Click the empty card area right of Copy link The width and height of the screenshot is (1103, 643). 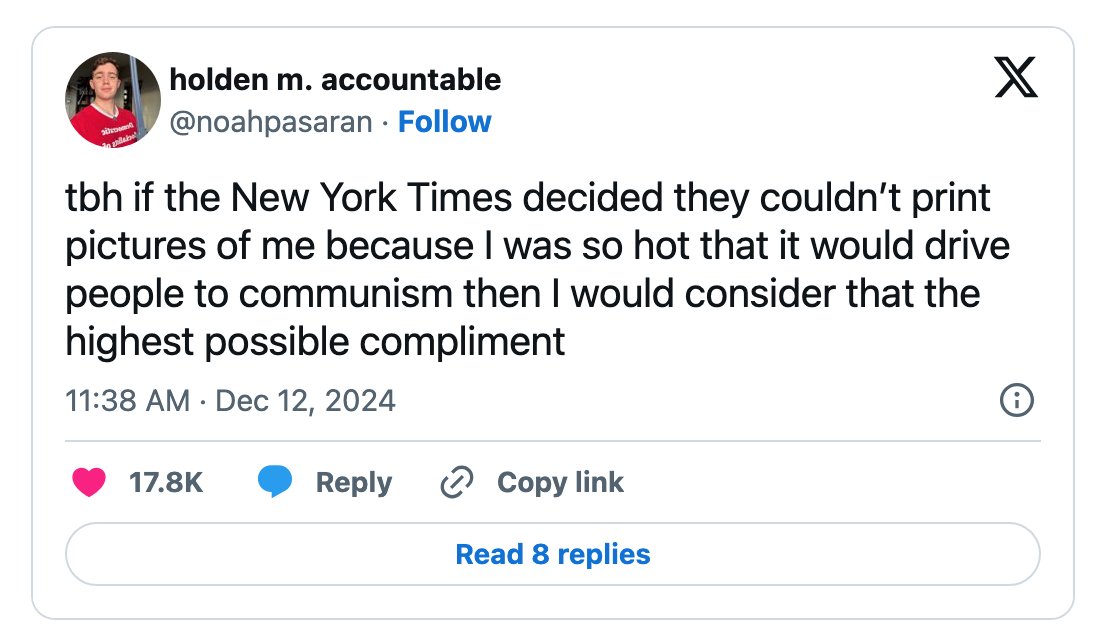[832, 483]
